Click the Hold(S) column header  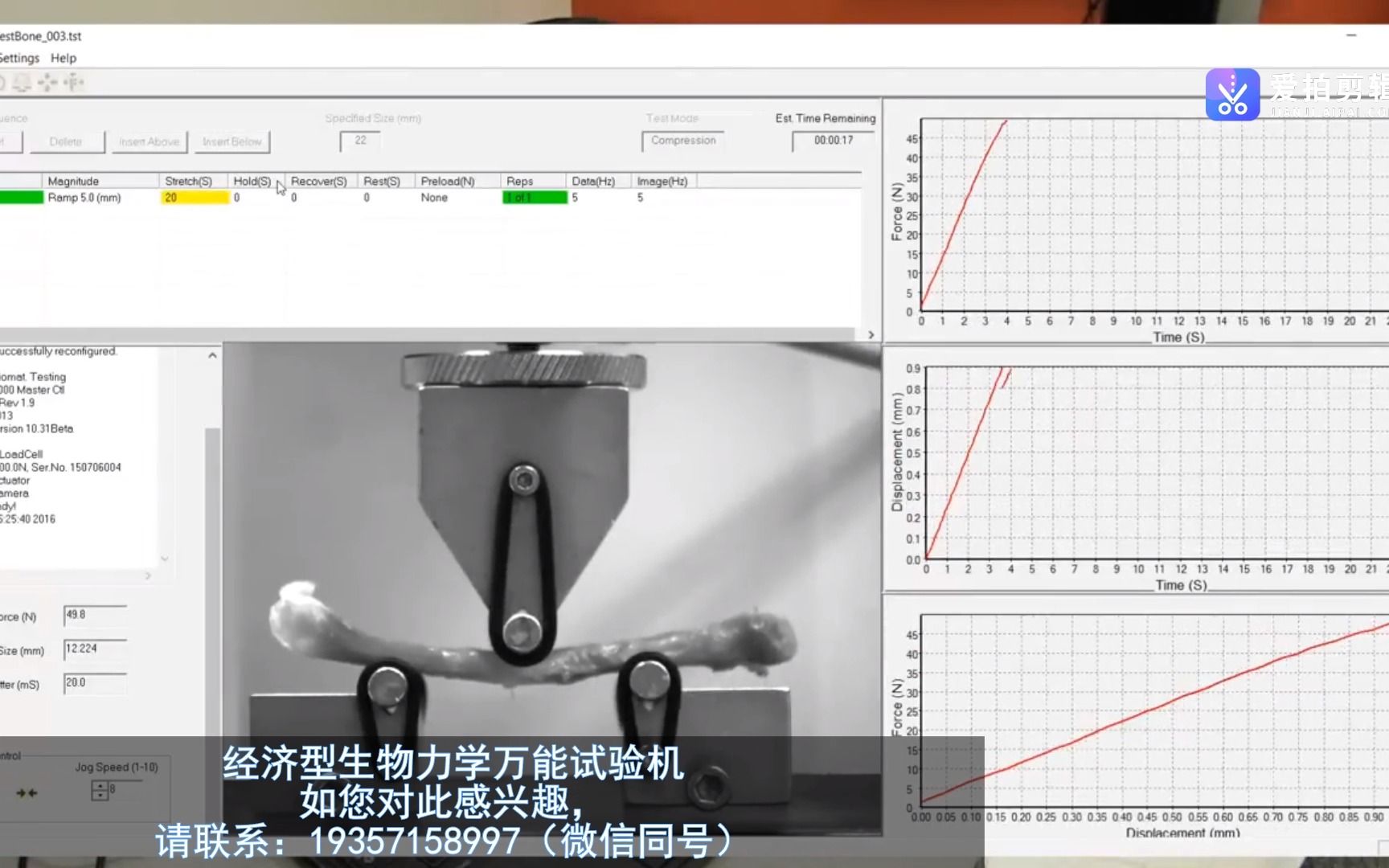pos(256,182)
